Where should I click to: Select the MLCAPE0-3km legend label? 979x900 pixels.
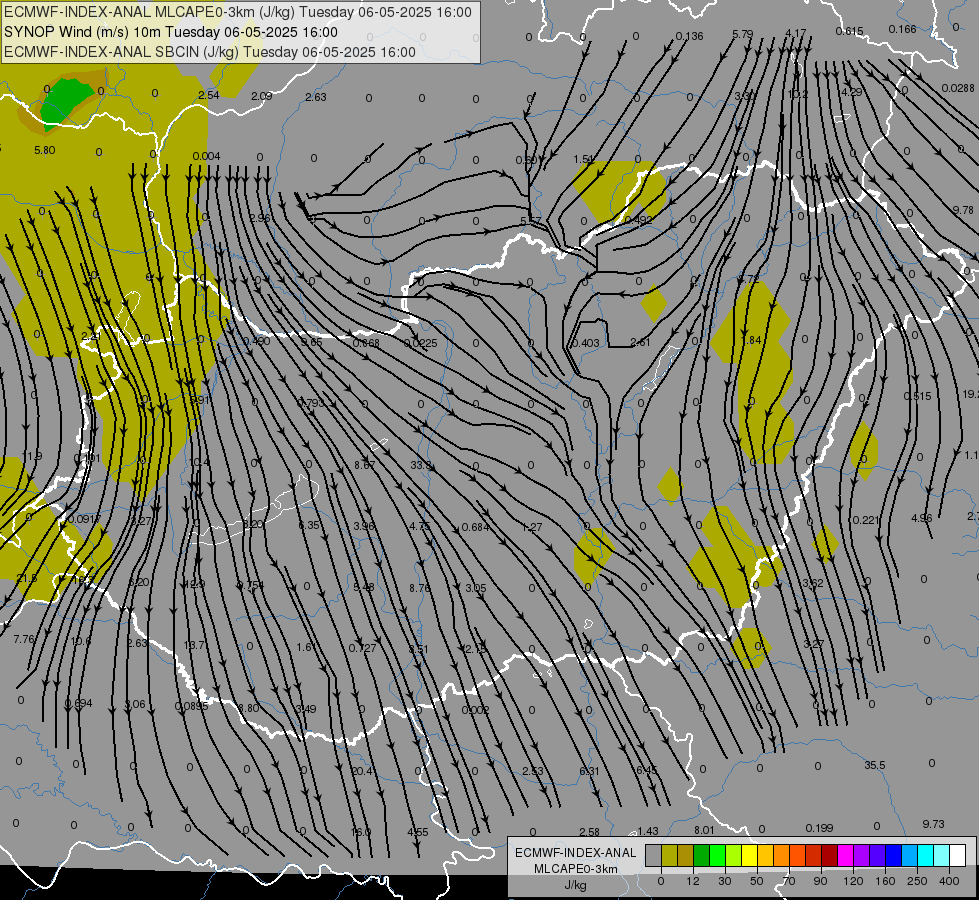click(576, 869)
